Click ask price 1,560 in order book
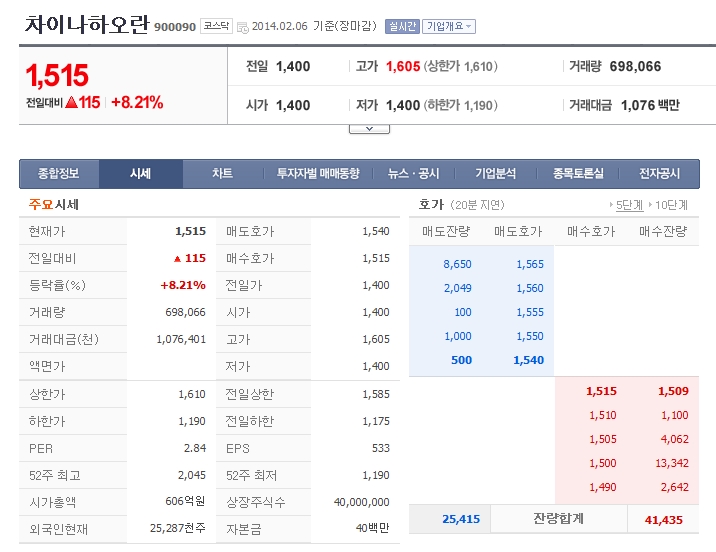This screenshot has height=552, width=716. pyautogui.click(x=530, y=288)
